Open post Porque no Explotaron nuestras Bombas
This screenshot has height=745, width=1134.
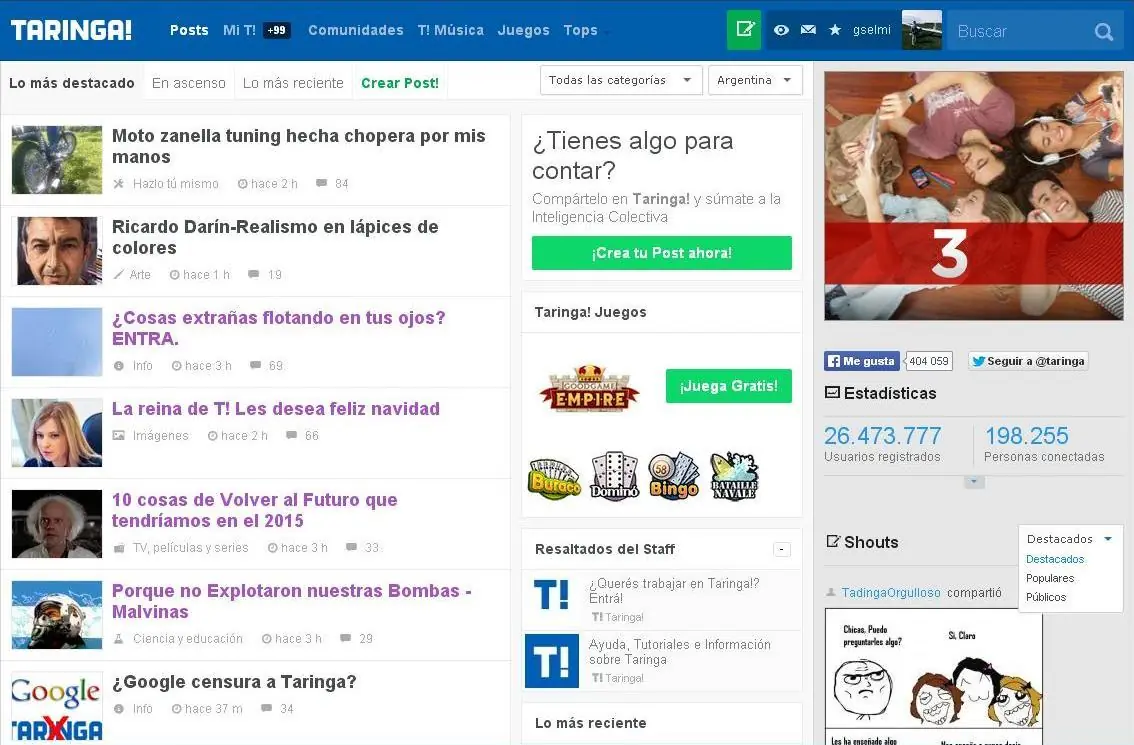[x=291, y=601]
